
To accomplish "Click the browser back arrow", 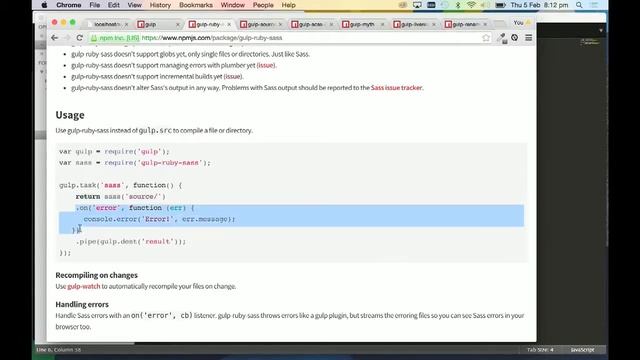I will pos(55,38).
